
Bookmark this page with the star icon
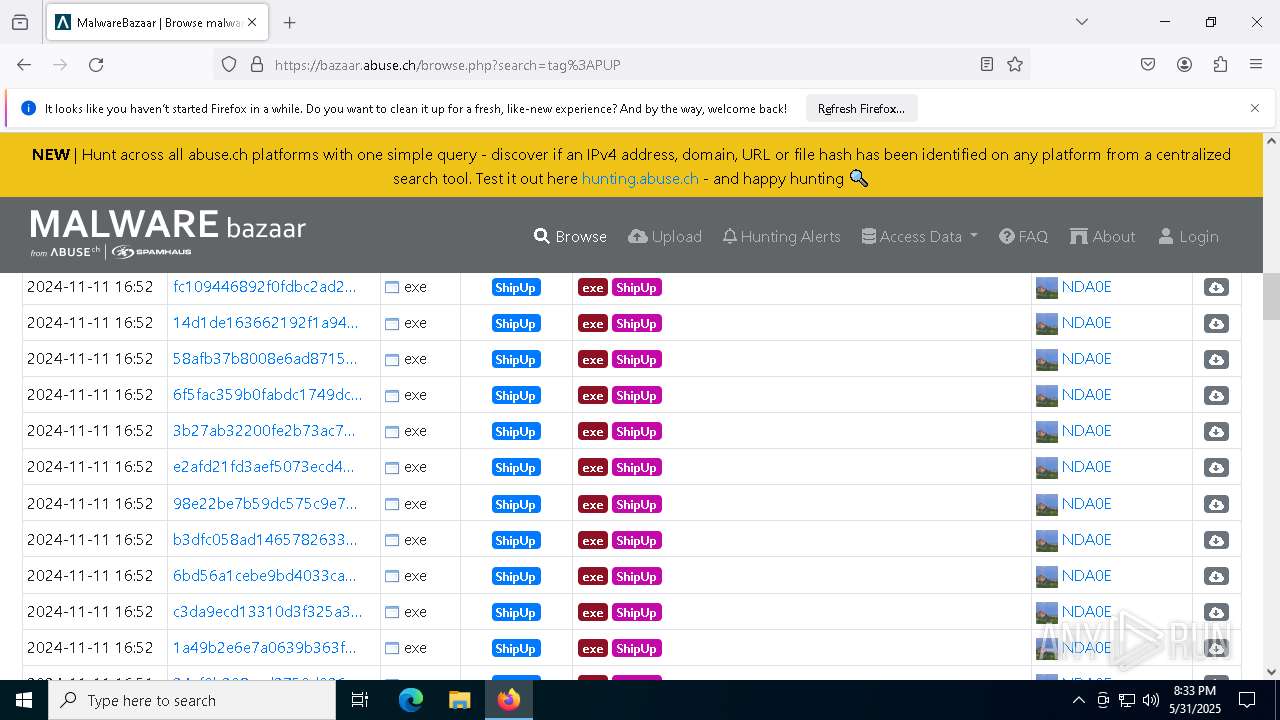click(1015, 64)
